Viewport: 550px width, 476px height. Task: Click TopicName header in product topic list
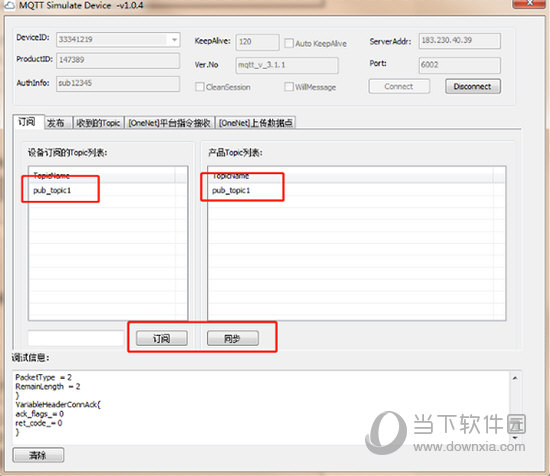click(x=351, y=176)
